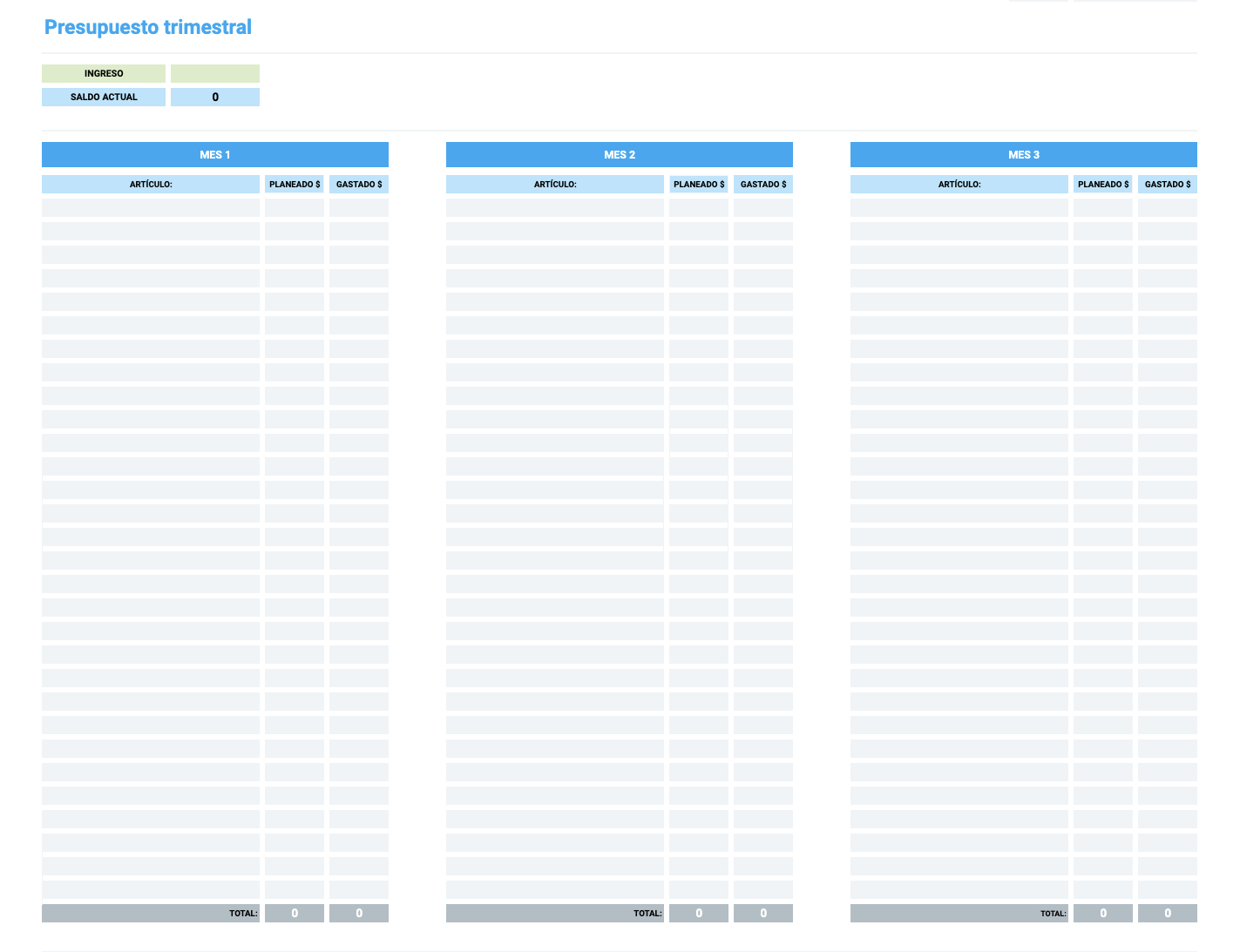This screenshot has width=1240, height=952.
Task: Click ARTÍCULO: column header under MES 3
Action: tap(959, 184)
